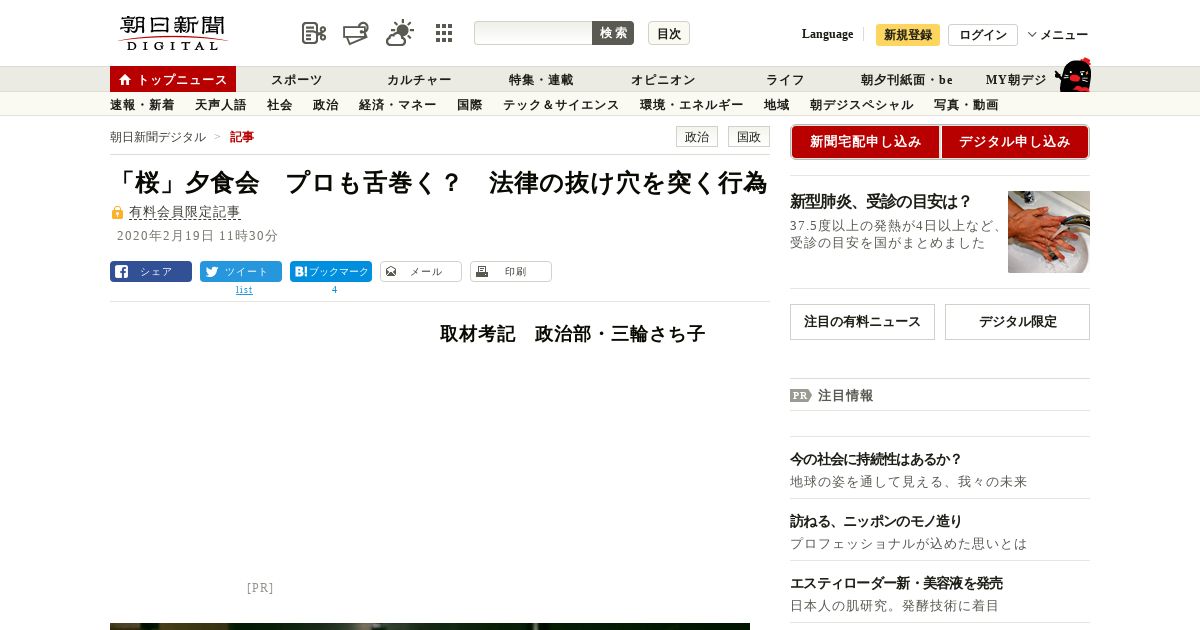This screenshot has height=630, width=1200.
Task: Follow the 朝日新聞デジタル breadcrumb link
Action: [x=158, y=137]
